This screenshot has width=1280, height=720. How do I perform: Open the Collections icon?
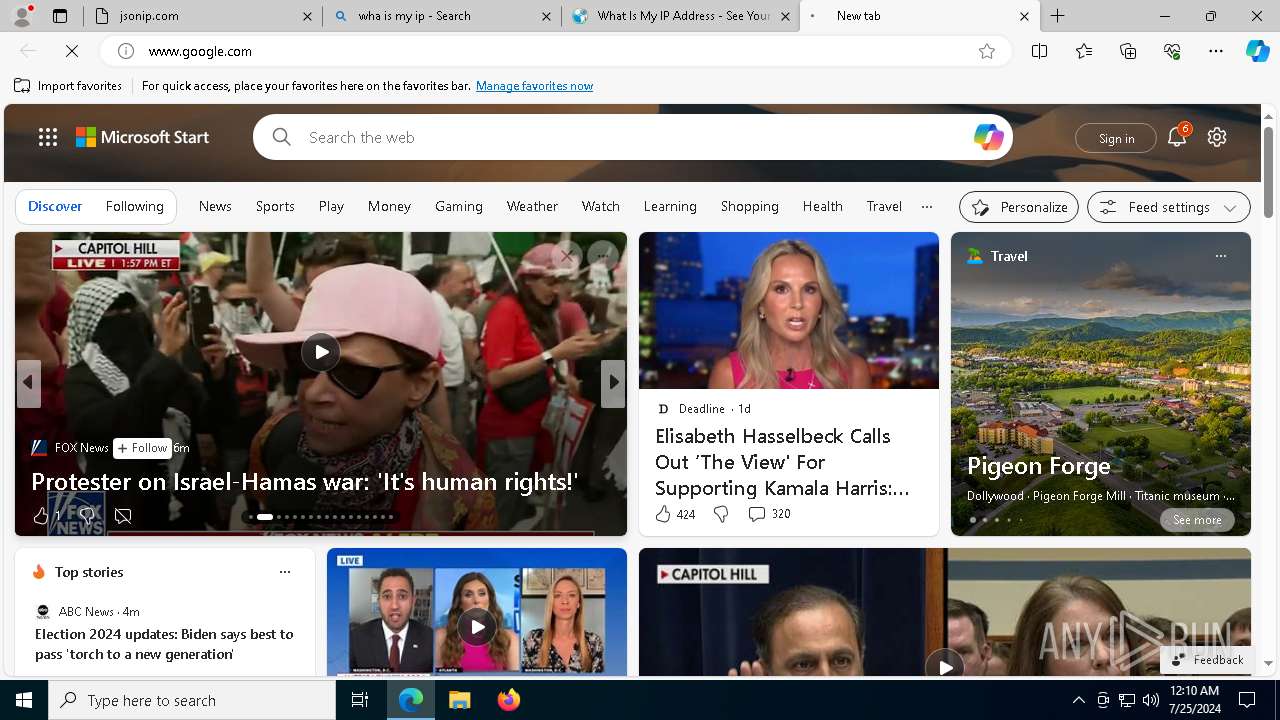1128,51
